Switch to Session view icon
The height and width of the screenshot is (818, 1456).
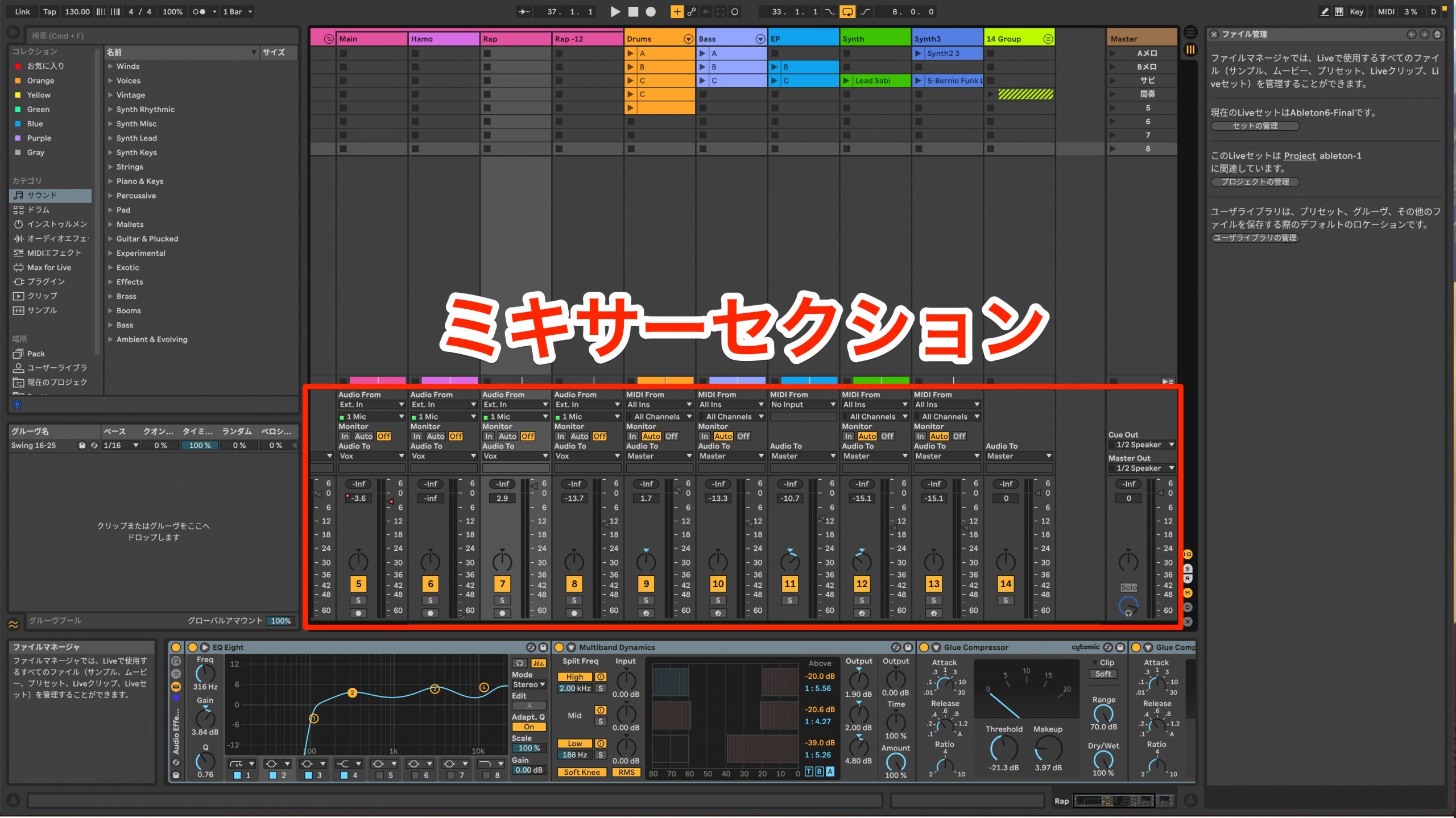pyautogui.click(x=1190, y=50)
